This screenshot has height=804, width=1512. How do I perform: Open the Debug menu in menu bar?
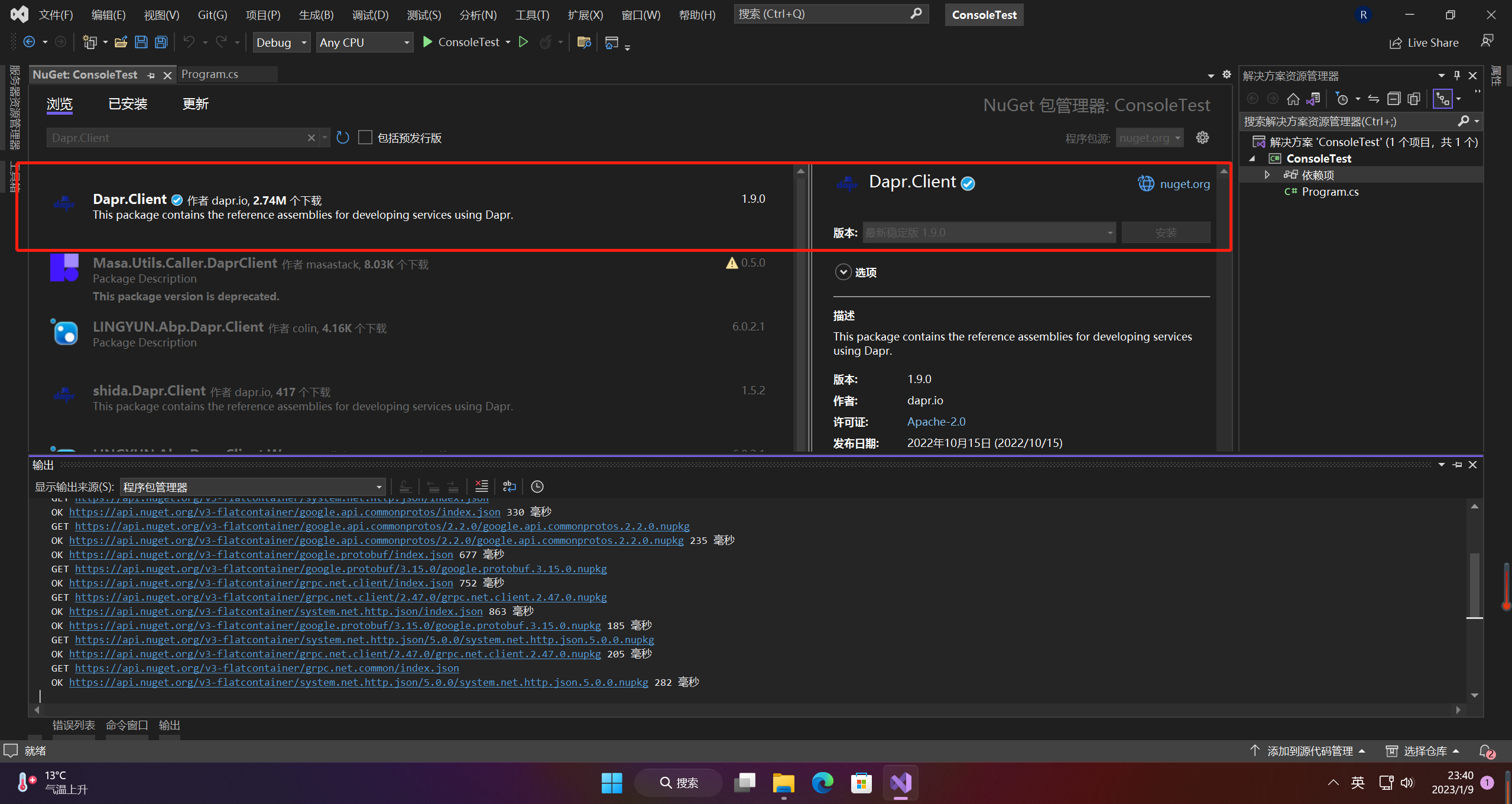click(x=371, y=15)
